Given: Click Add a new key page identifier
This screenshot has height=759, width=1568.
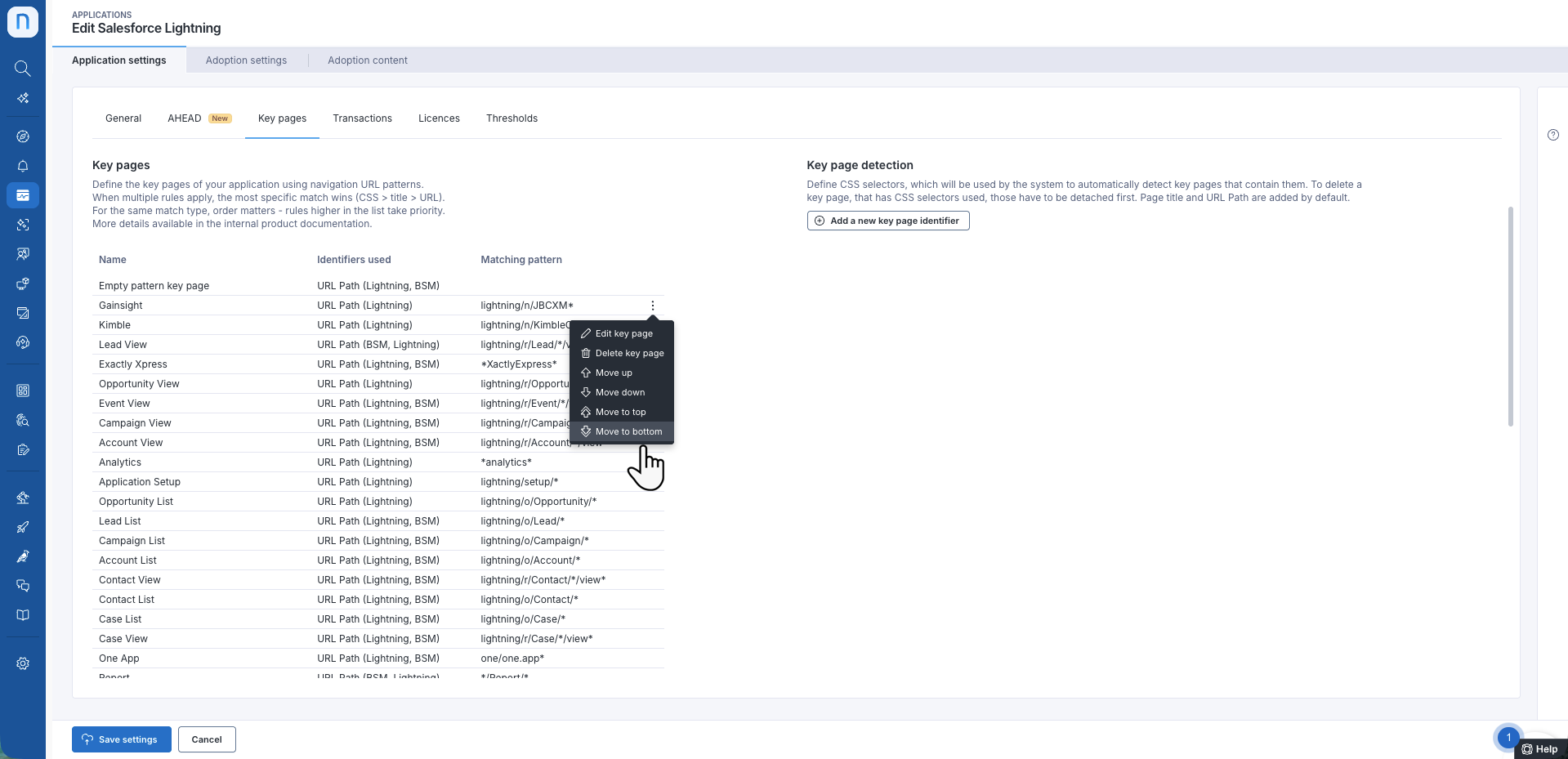Looking at the screenshot, I should coord(888,221).
